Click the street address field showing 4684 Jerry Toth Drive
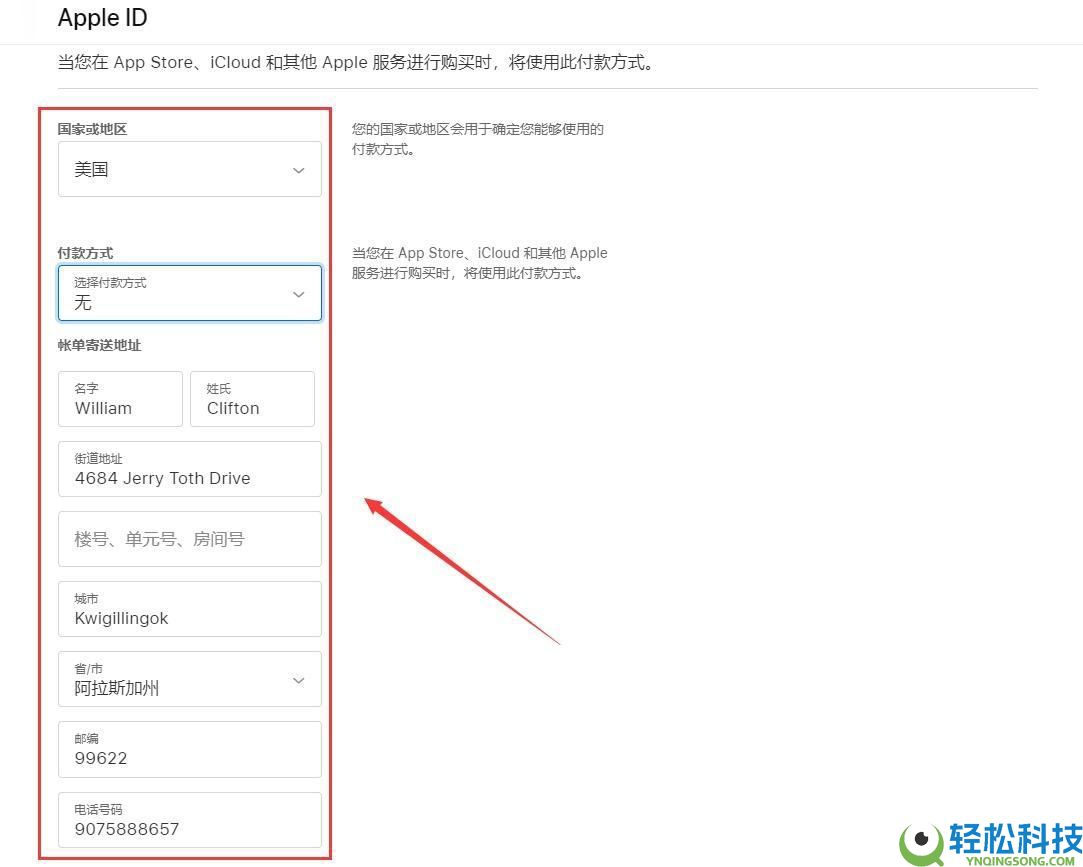 click(190, 469)
